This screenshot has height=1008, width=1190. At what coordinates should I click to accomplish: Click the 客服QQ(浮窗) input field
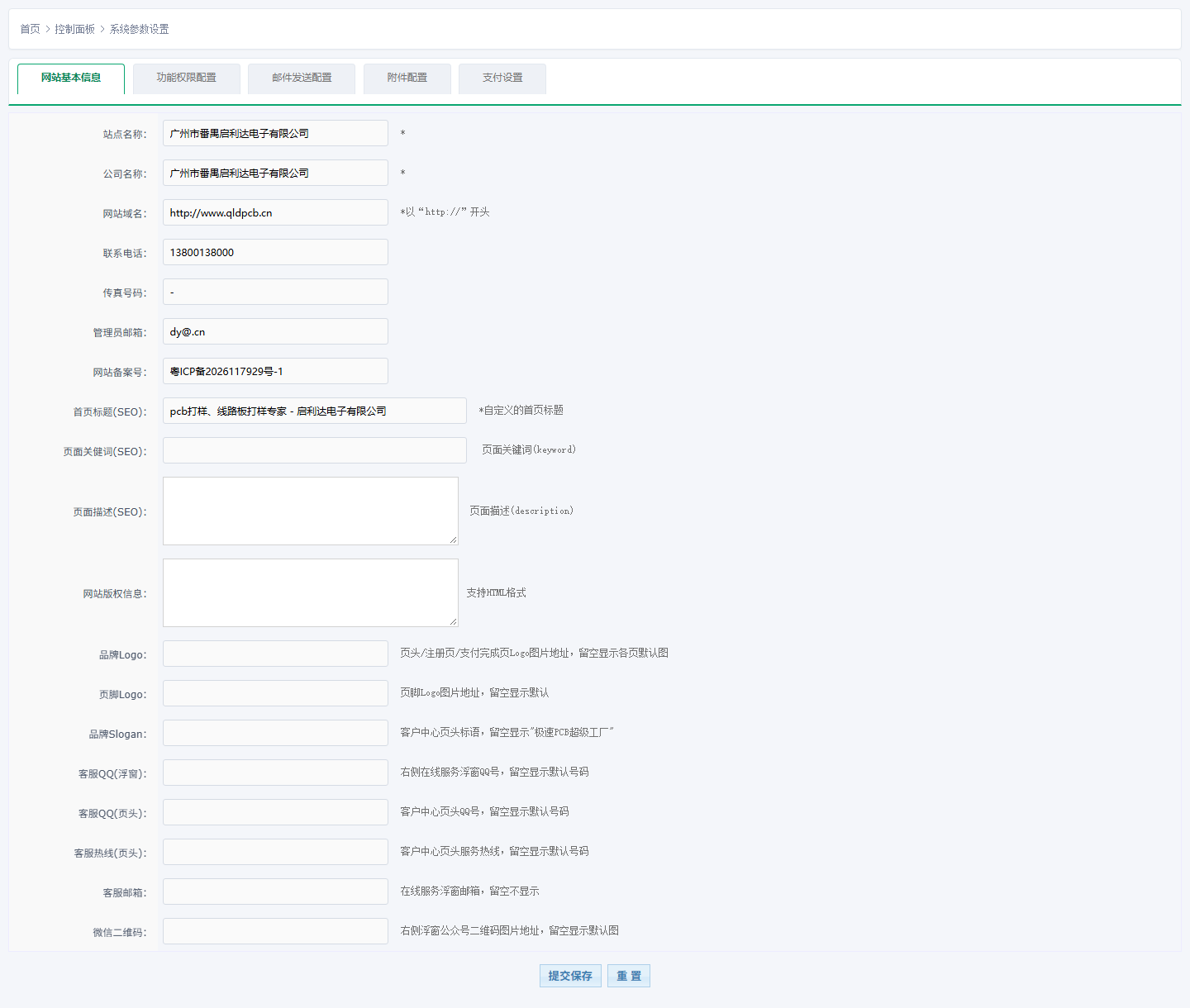click(x=275, y=773)
